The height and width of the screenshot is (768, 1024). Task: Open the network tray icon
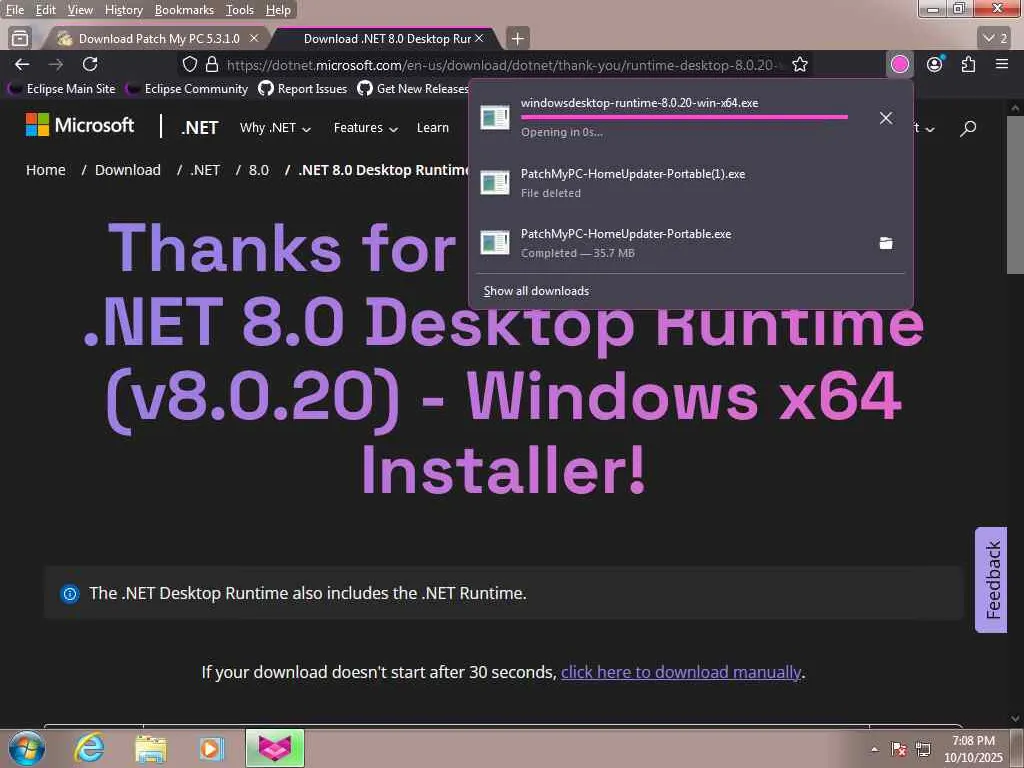tap(923, 749)
